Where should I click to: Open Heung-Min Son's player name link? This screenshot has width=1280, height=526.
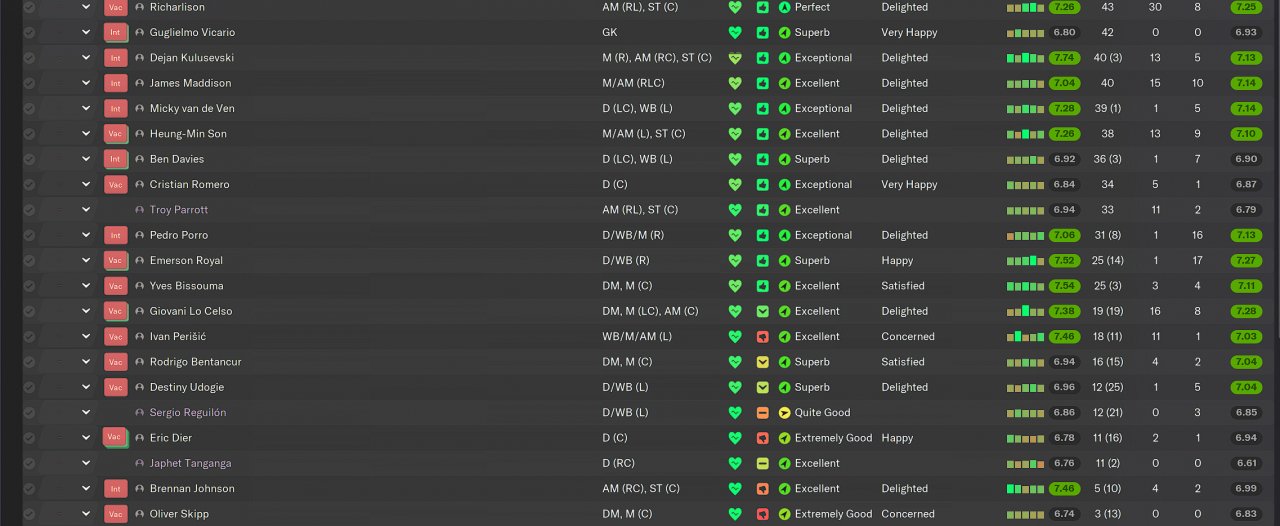[188, 134]
